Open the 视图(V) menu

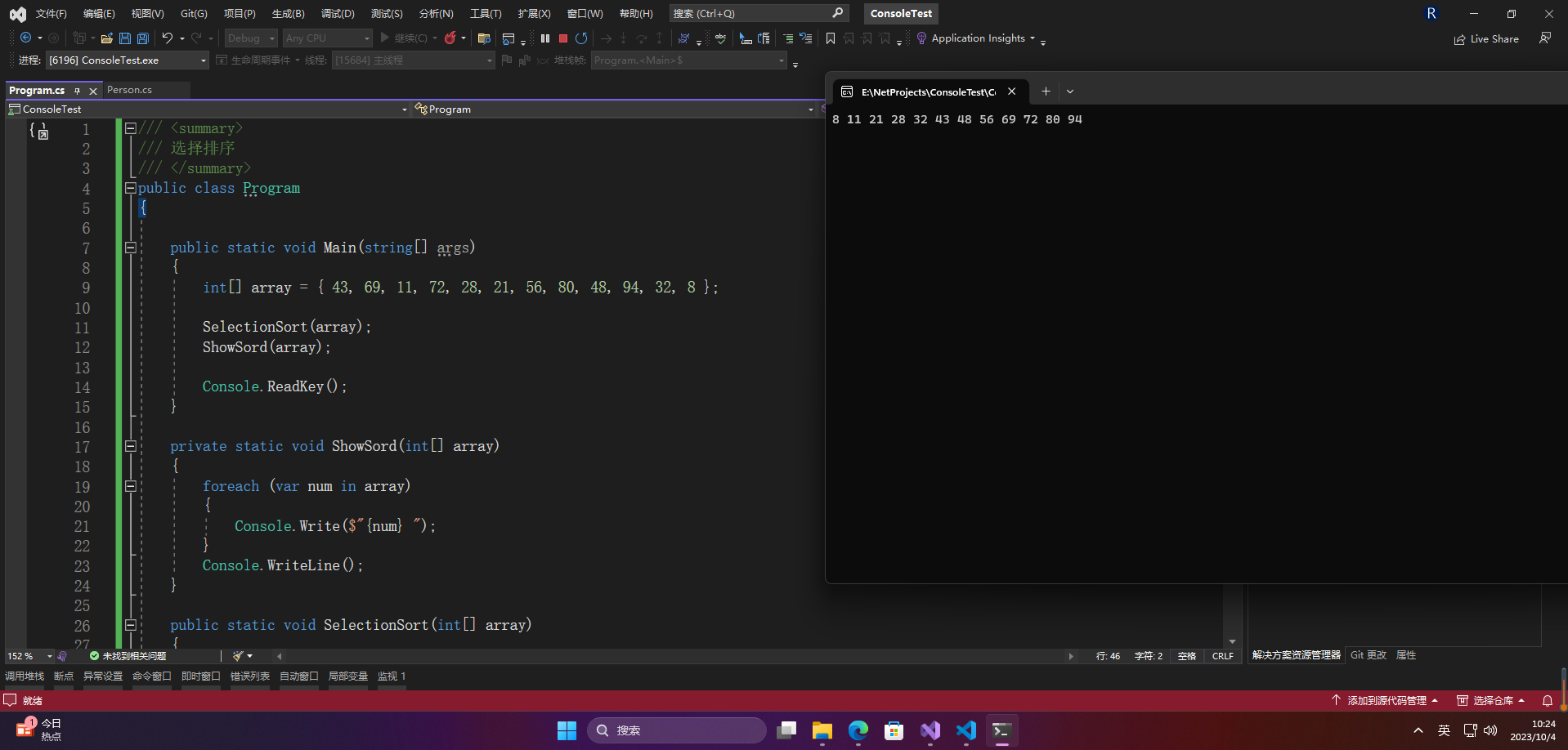click(x=148, y=14)
